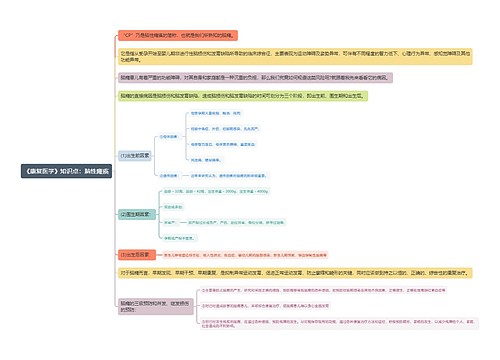The image size is (500, 360).
Task: Select the (1)出生前因素 node
Action: (135, 156)
